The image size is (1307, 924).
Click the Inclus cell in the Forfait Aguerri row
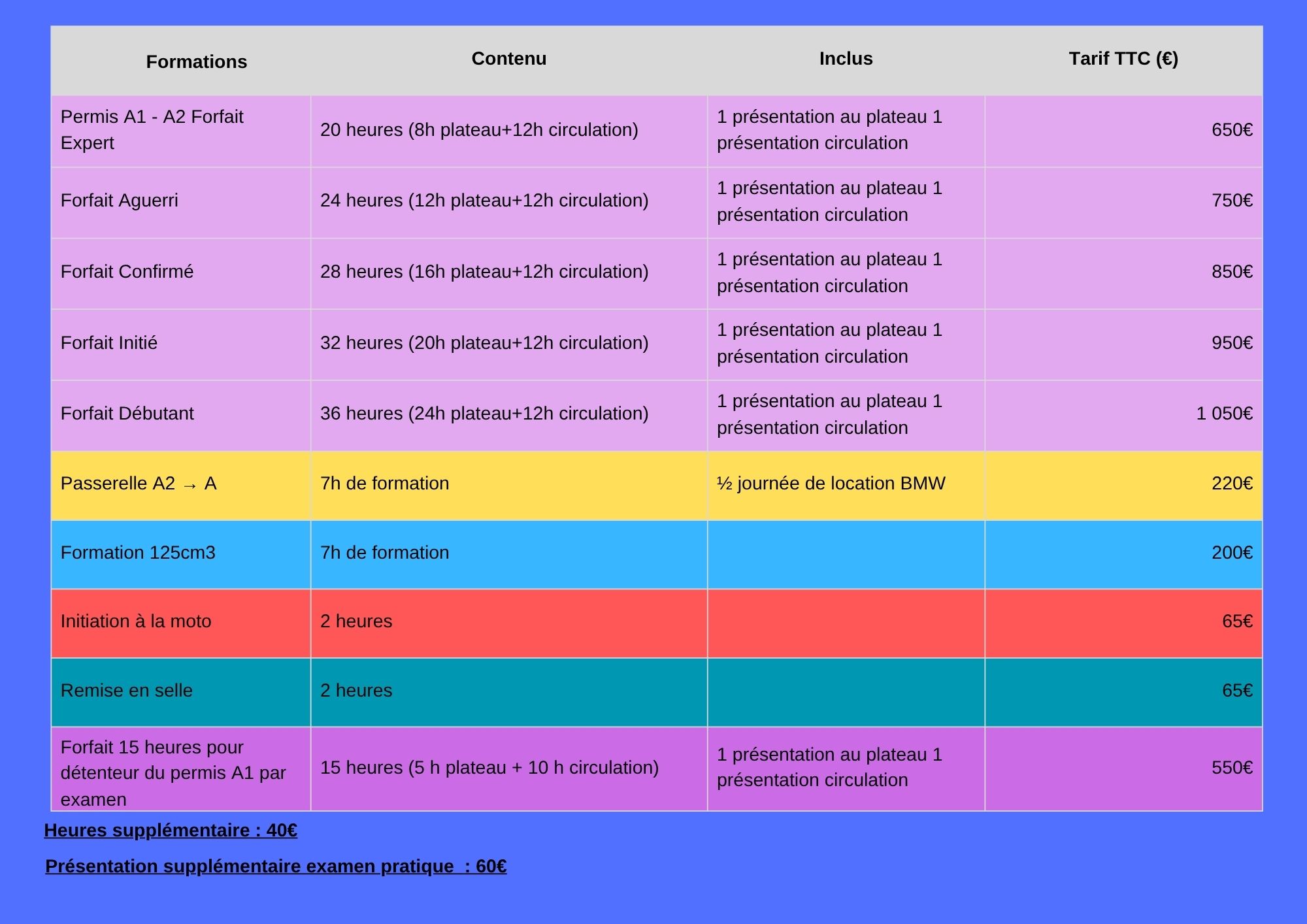point(846,201)
